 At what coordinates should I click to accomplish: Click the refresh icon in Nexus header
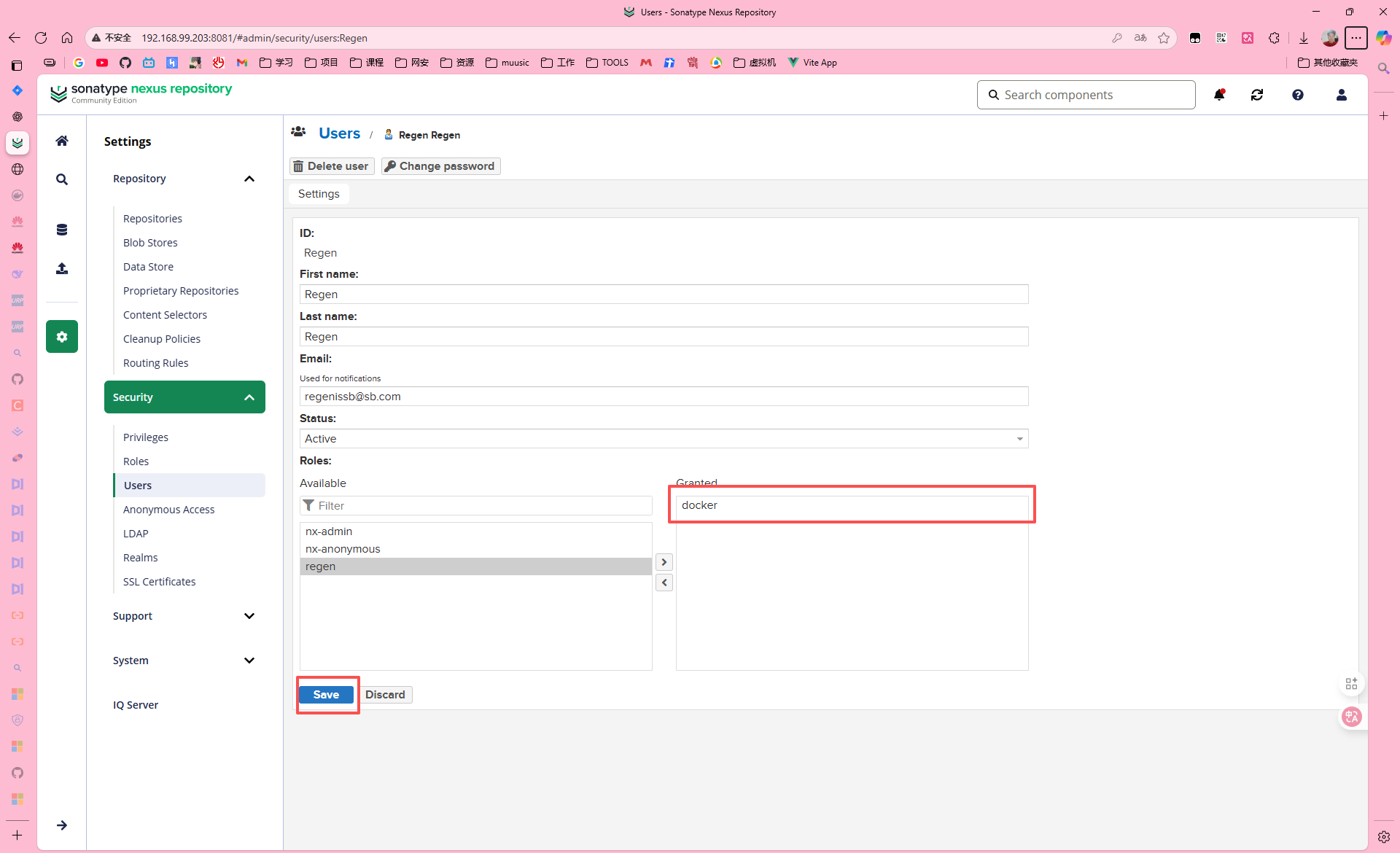1257,95
